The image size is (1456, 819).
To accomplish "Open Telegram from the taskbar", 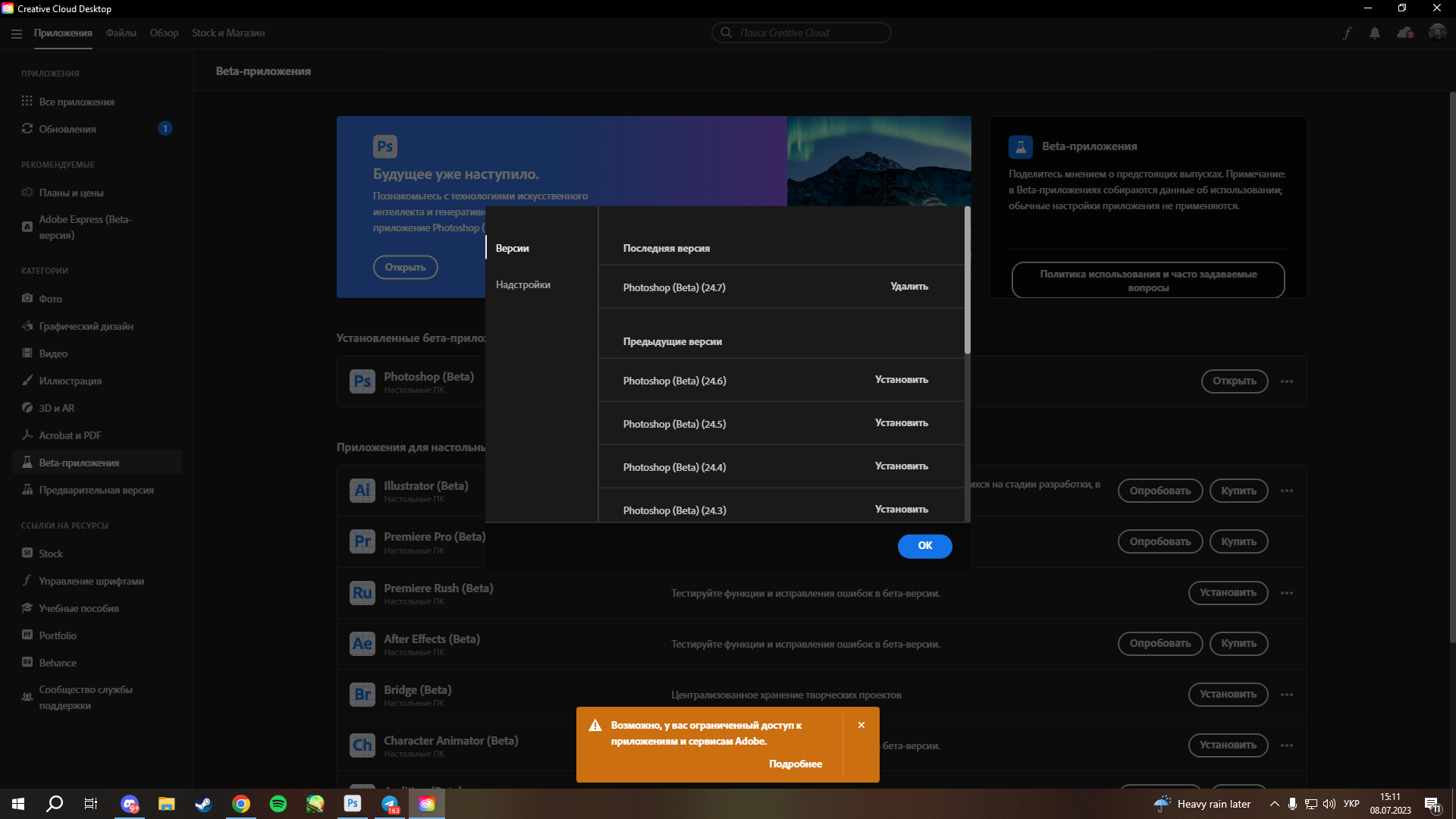I will 390,804.
